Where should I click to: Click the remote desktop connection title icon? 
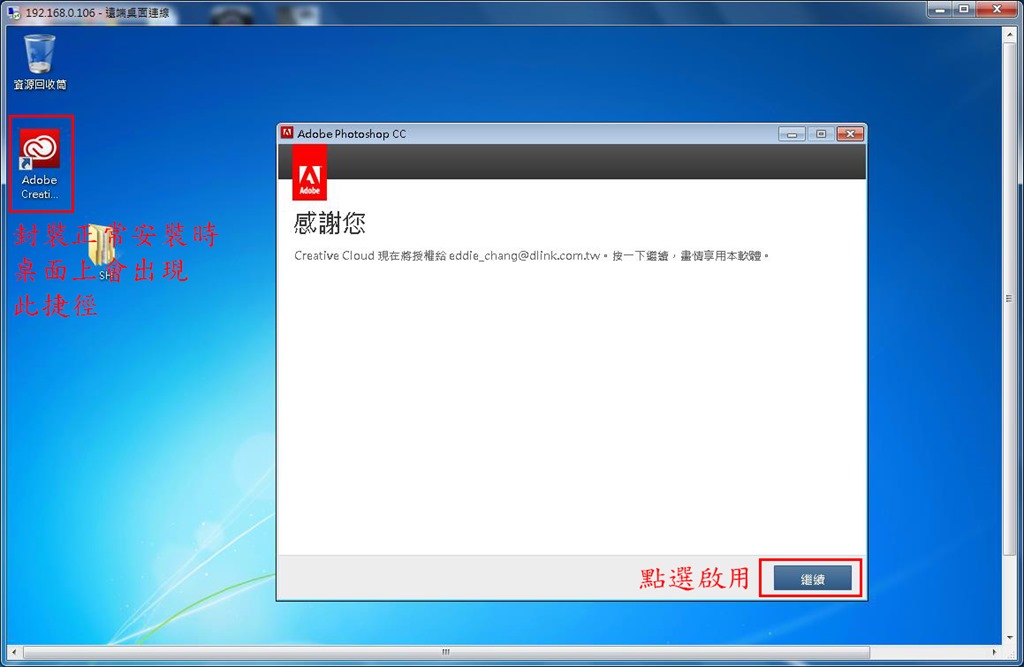tap(13, 12)
